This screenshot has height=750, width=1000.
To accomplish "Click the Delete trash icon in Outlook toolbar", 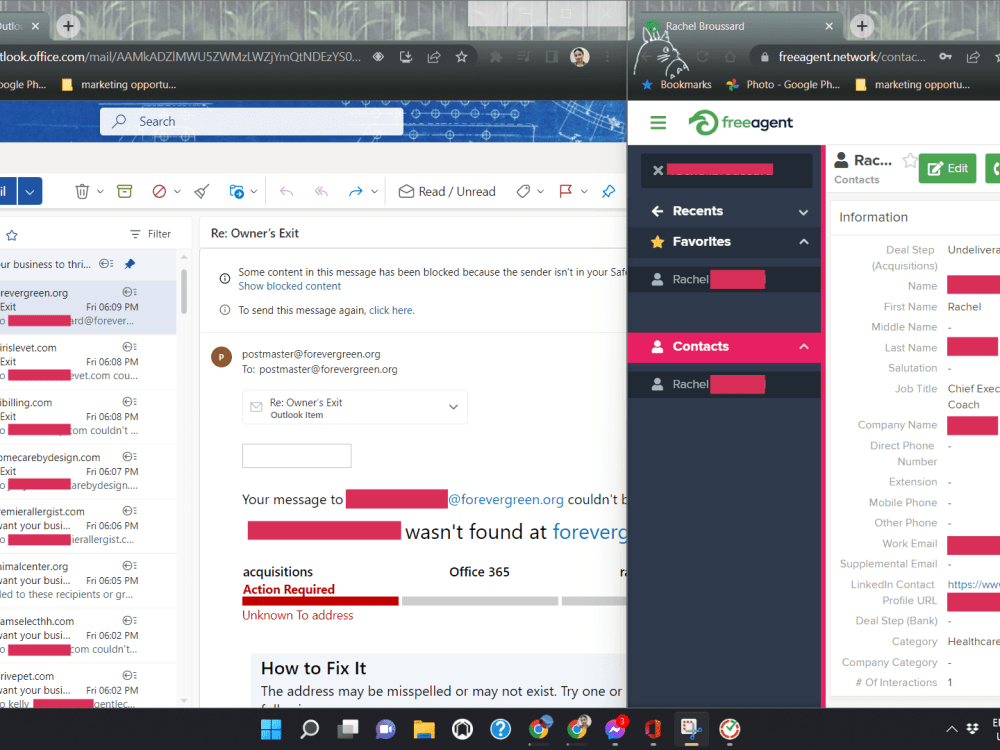I will click(x=82, y=191).
